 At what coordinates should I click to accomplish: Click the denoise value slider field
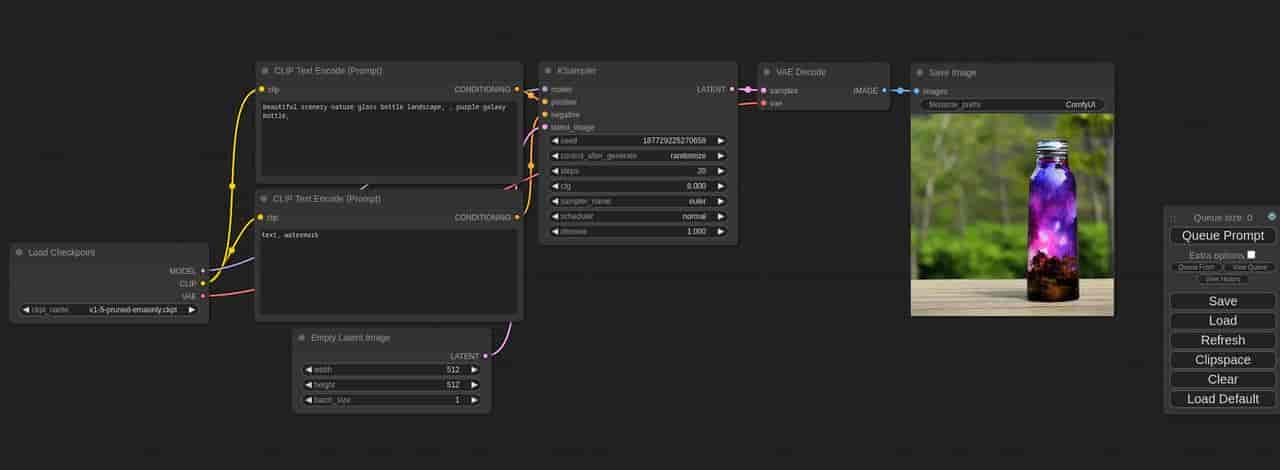(638, 231)
